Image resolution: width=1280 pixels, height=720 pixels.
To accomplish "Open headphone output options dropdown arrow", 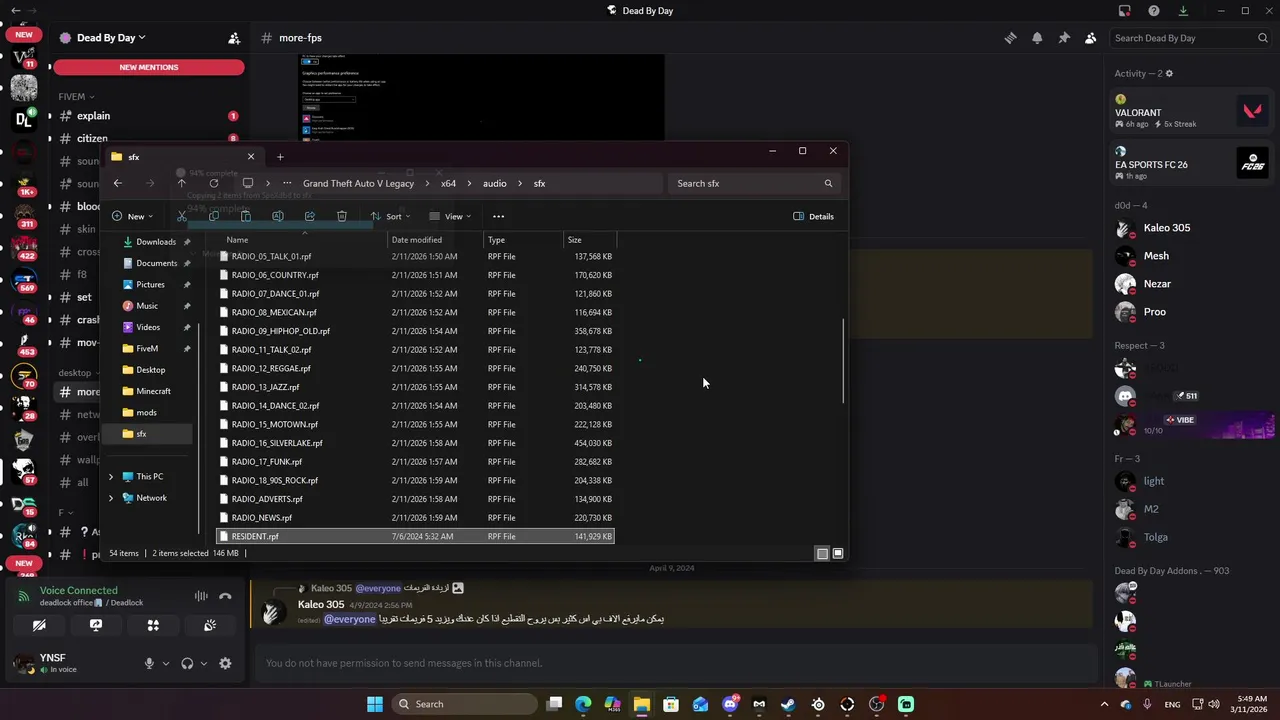I will pos(204,663).
